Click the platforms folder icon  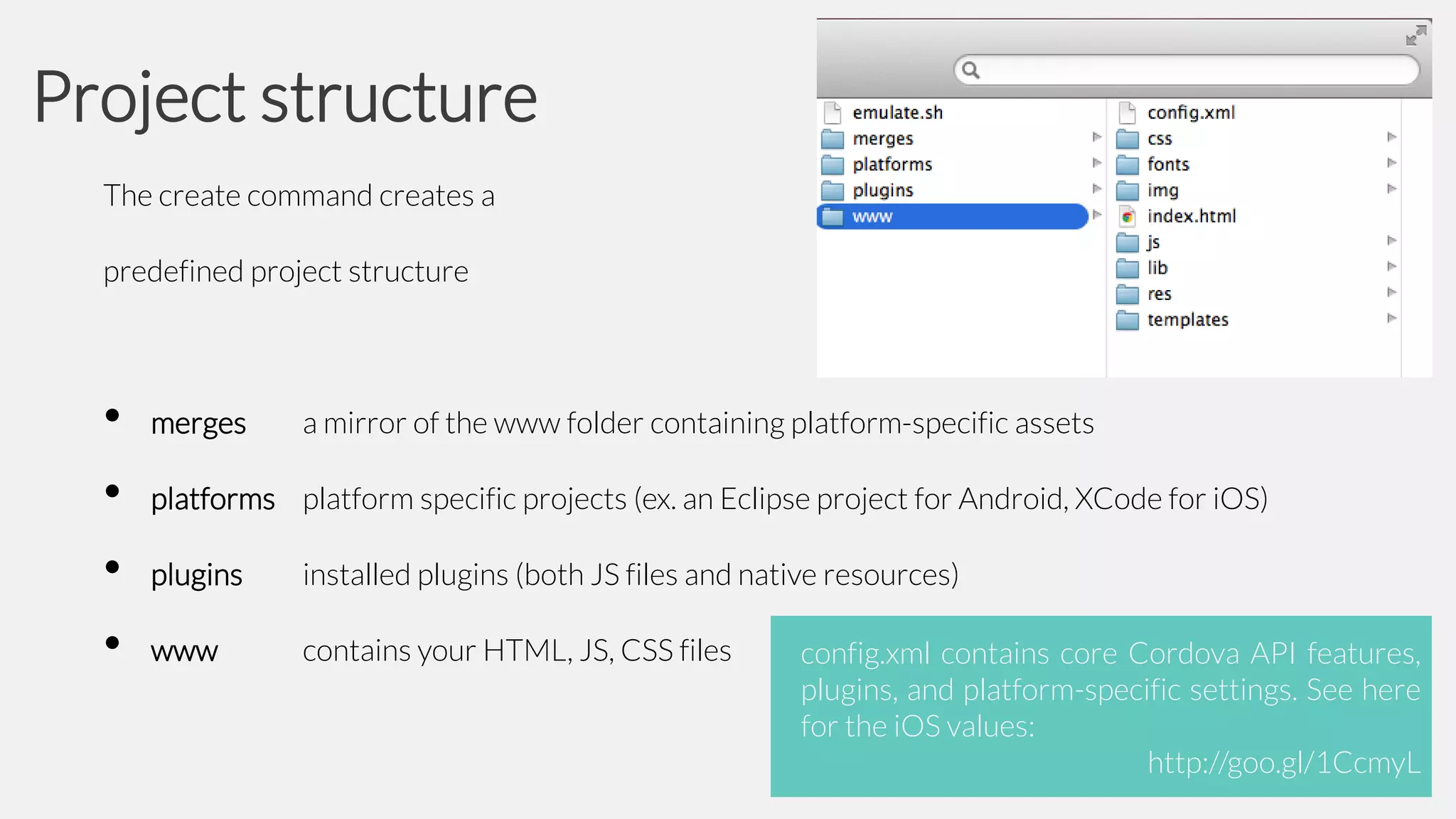click(833, 164)
